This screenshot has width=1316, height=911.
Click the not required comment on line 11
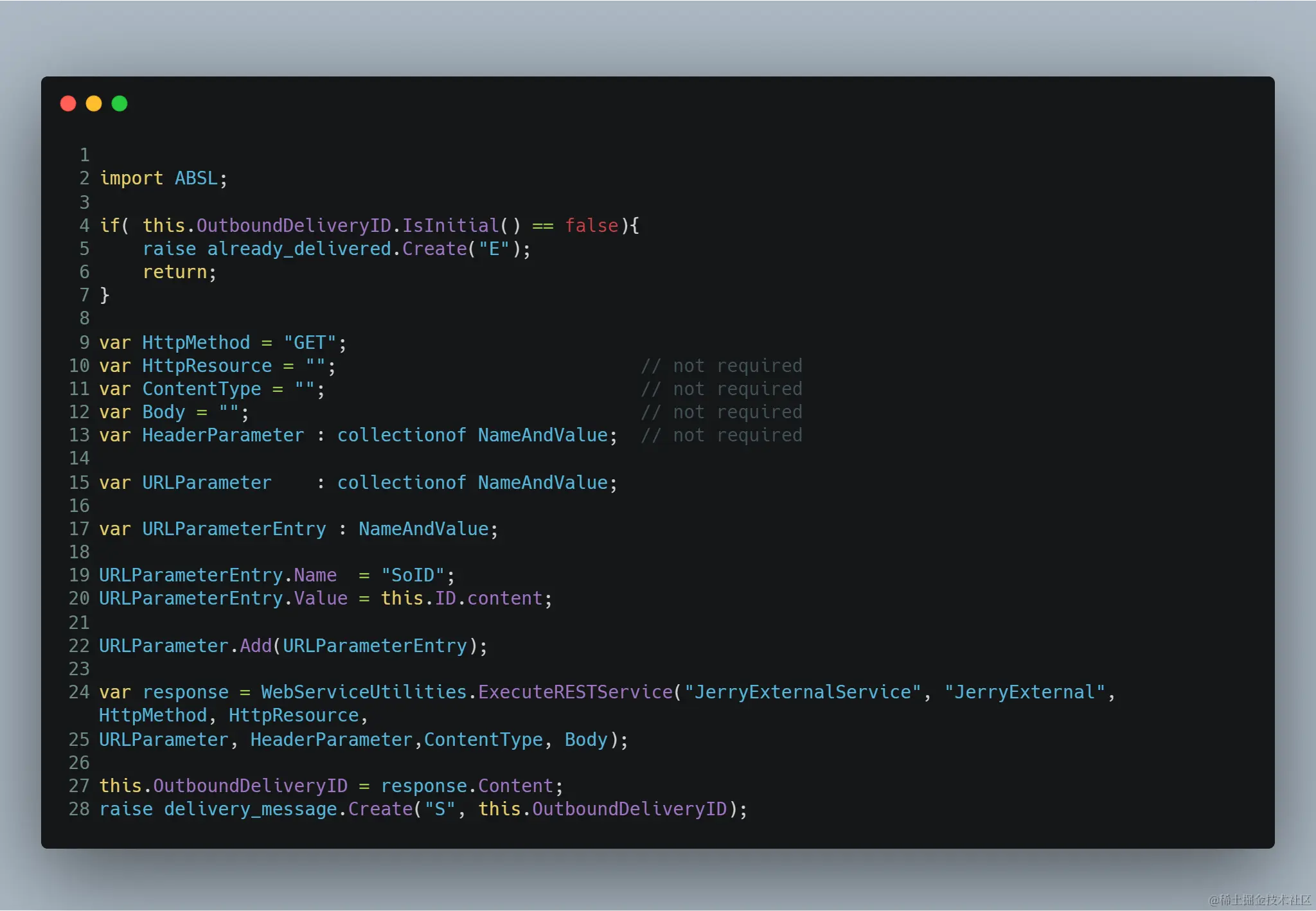pyautogui.click(x=721, y=389)
